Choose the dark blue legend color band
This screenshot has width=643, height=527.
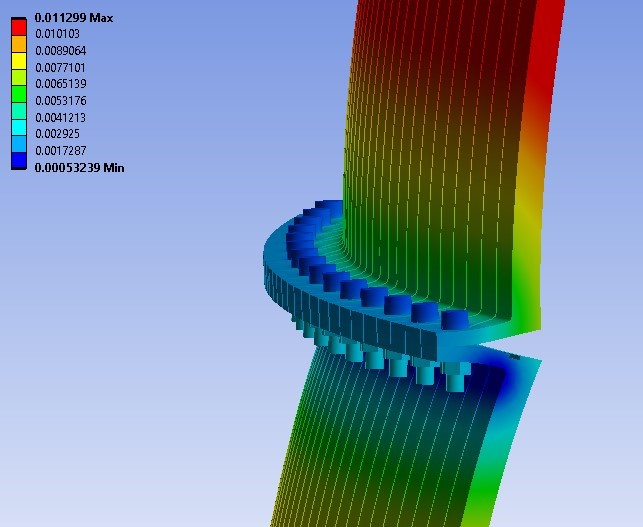pos(19,161)
